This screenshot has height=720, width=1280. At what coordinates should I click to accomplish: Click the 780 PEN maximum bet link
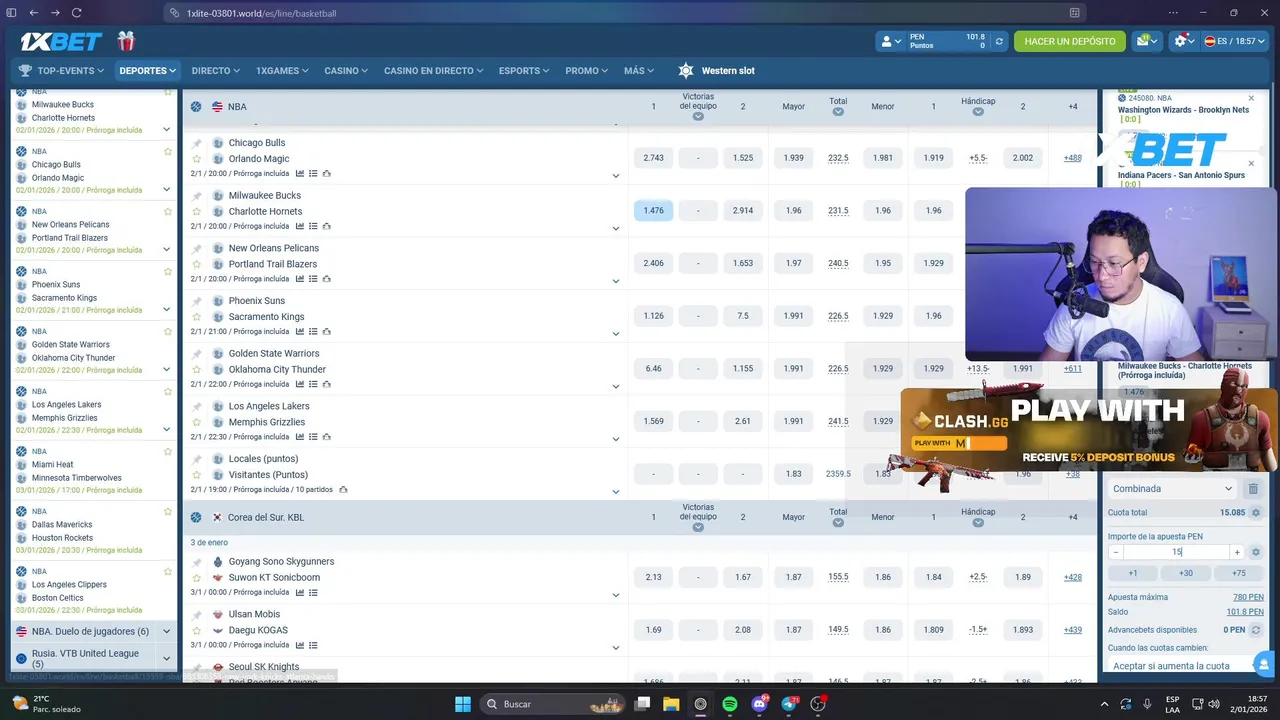click(1248, 597)
